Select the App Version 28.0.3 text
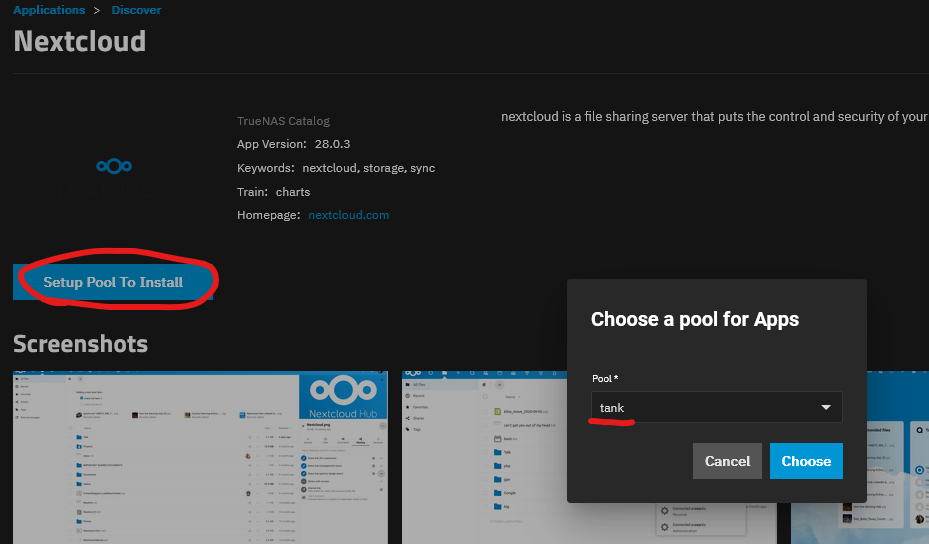This screenshot has height=544, width=929. tap(293, 144)
